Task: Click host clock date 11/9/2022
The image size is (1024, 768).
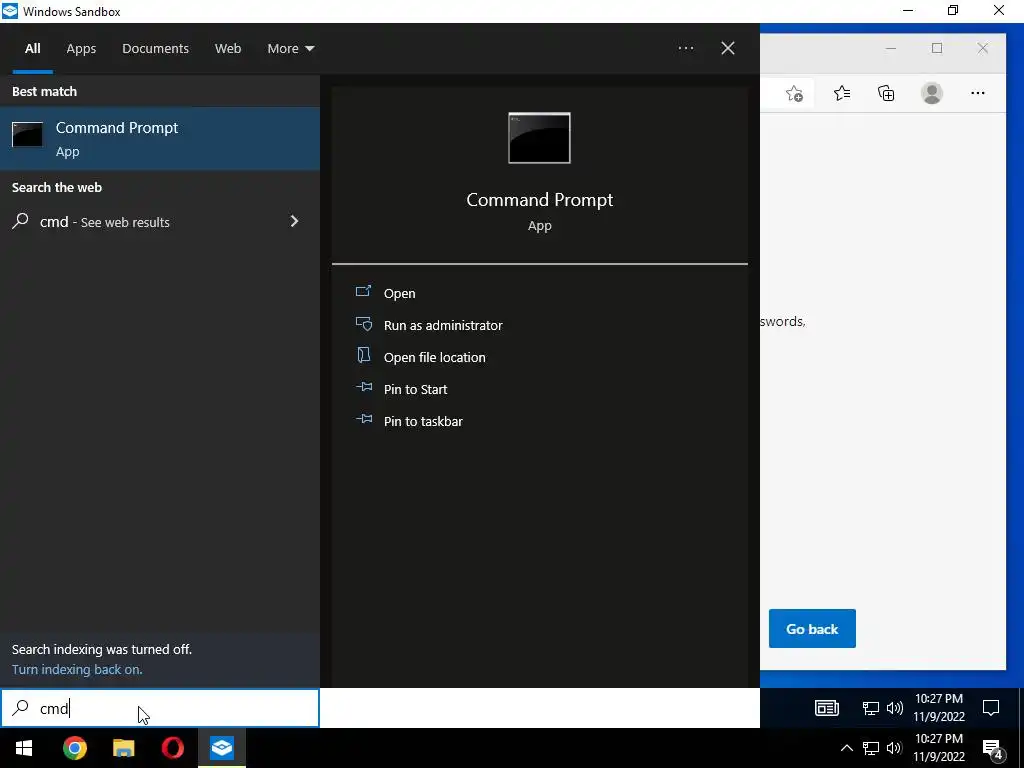Action: click(938, 756)
